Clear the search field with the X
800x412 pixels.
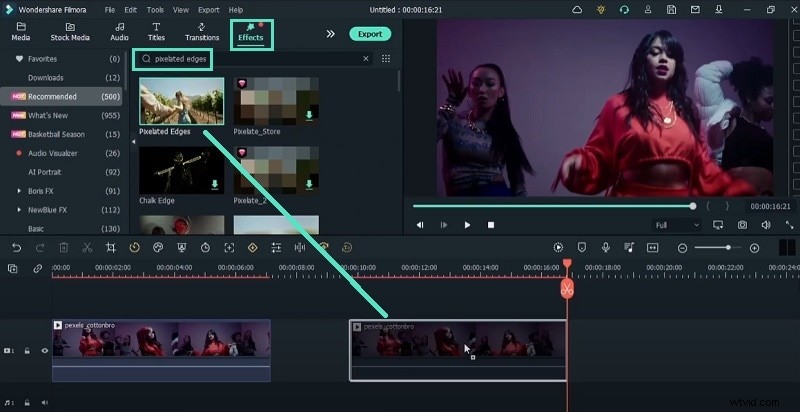(x=365, y=59)
